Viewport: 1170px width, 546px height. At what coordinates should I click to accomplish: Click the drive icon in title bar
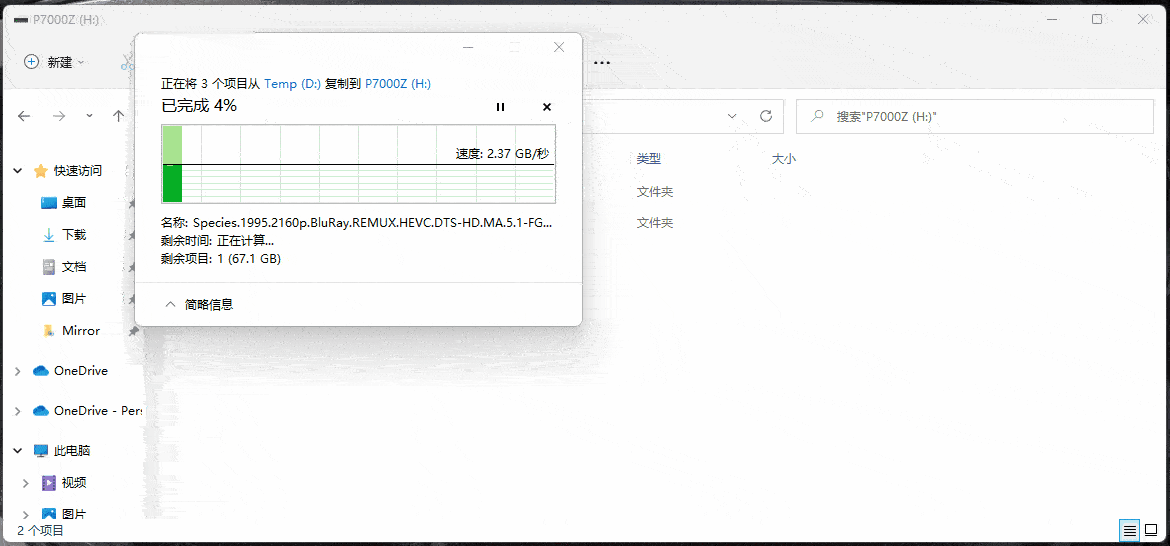(x=21, y=19)
